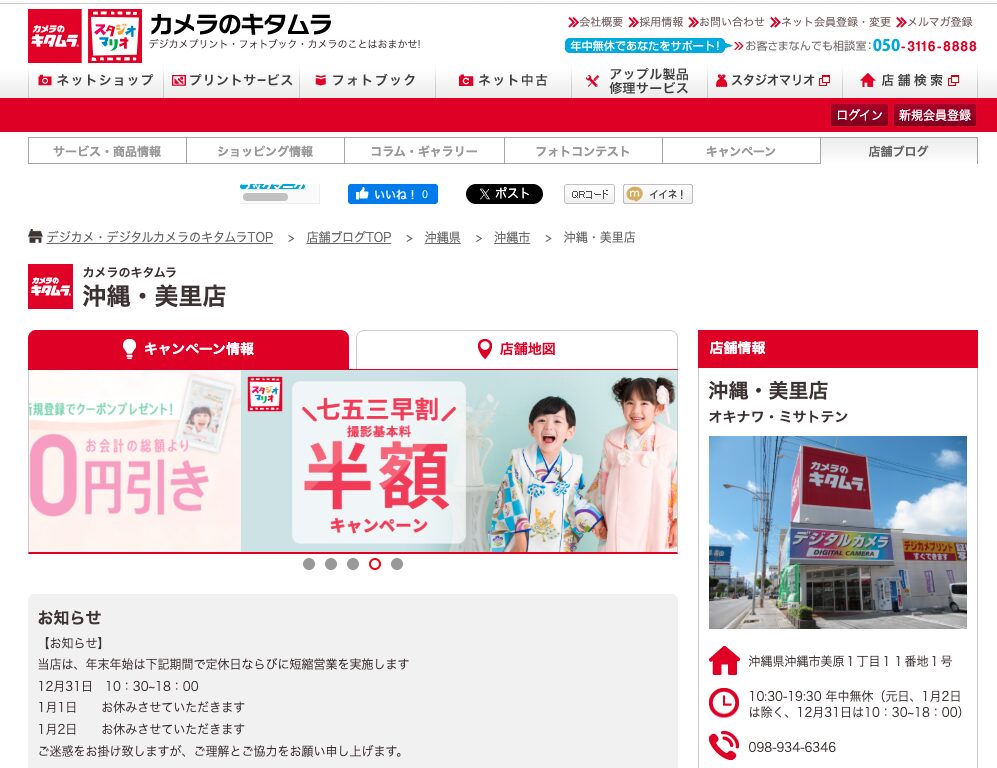Screen dimensions: 997x768
Task: Open 沖縄県 breadcrumb link
Action: pyautogui.click(x=443, y=237)
